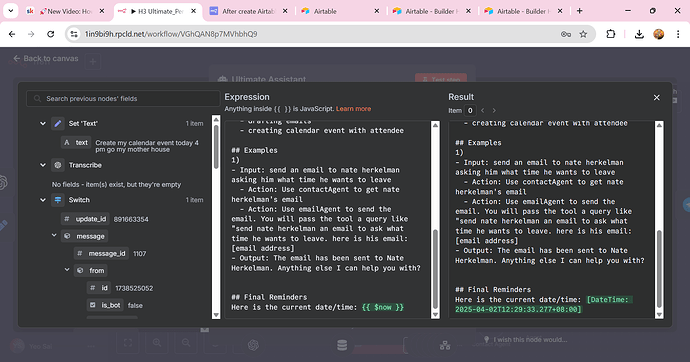This screenshot has width=690, height=362.
Task: Collapse the Switch node section
Action: [x=43, y=200]
